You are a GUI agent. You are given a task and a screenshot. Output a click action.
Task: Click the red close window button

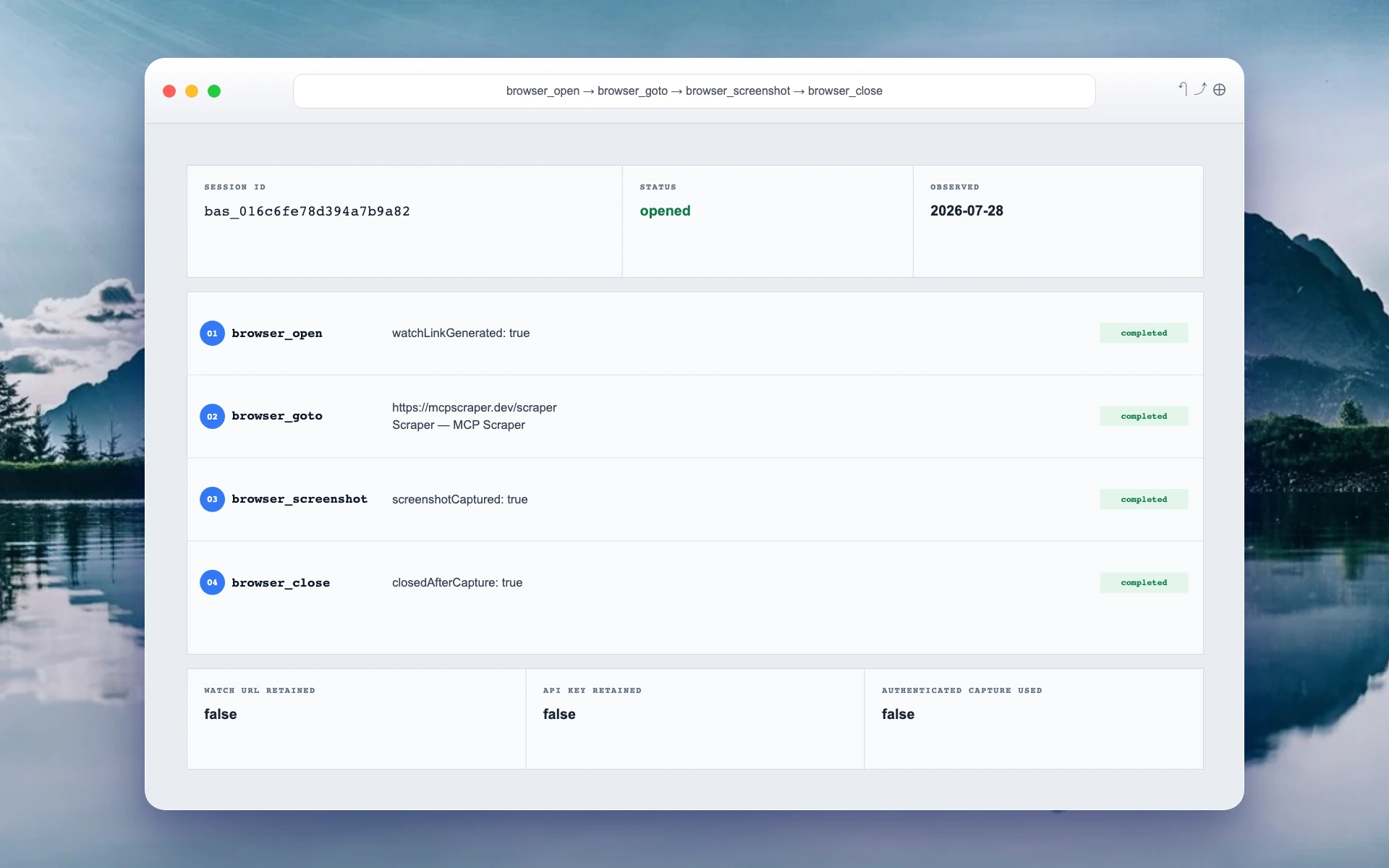(x=169, y=91)
